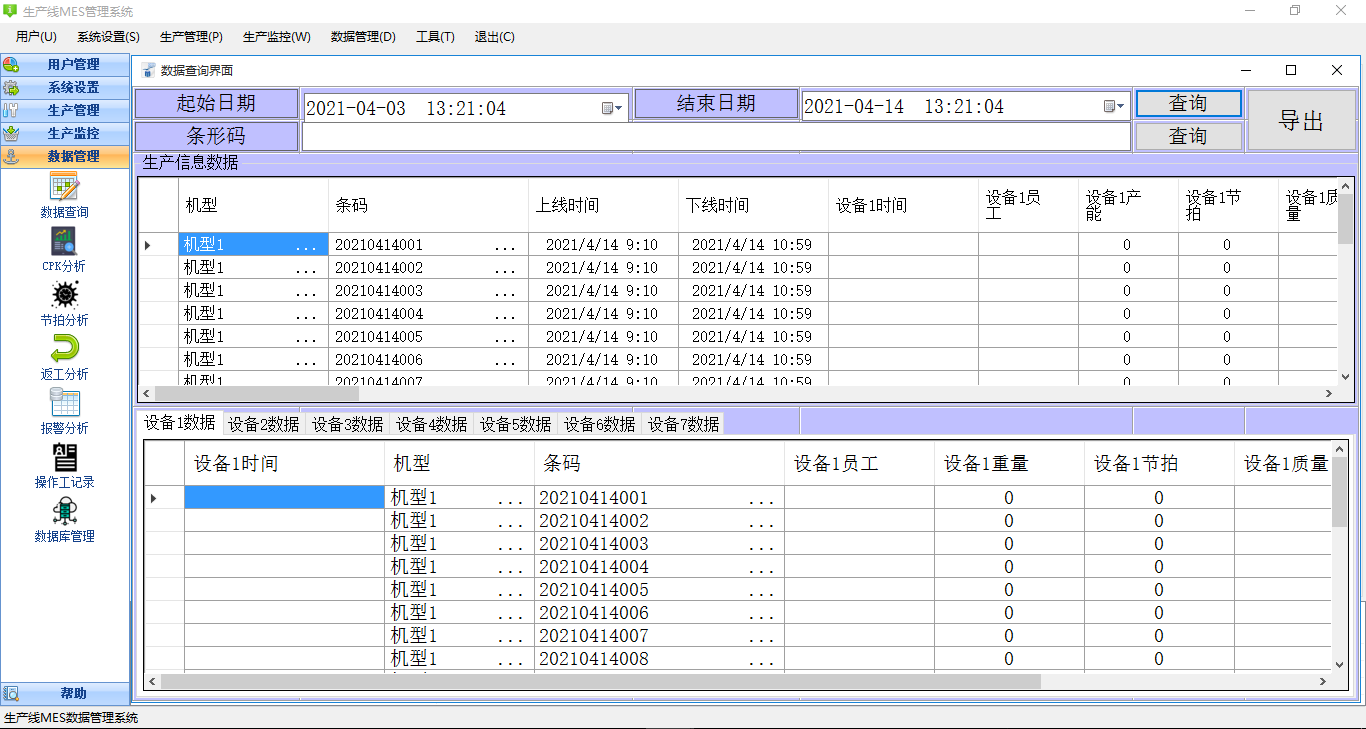Image resolution: width=1366 pixels, height=729 pixels.
Task: Click the 用户管理 sidebar section
Action: [65, 64]
